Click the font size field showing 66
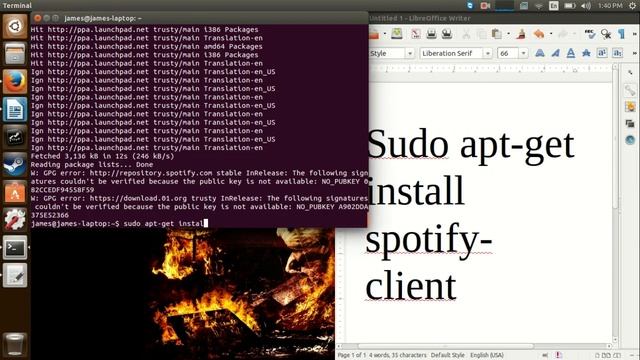Viewport: 640px width, 360px height. 508,53
